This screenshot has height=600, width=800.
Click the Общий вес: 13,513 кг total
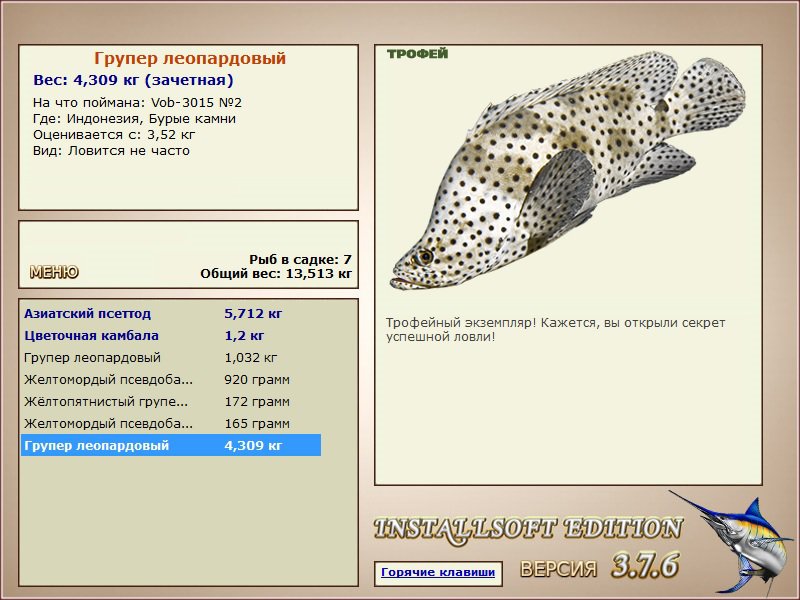[x=276, y=273]
